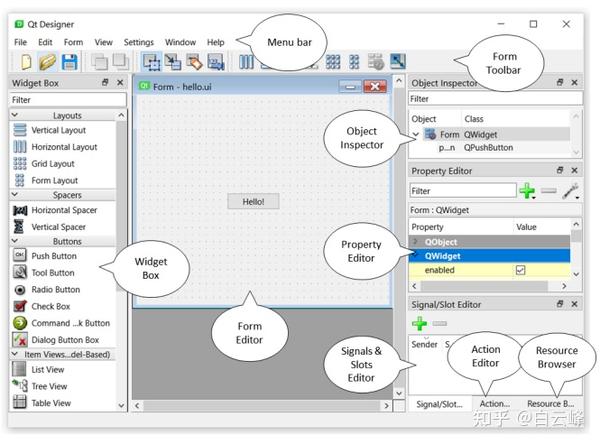This screenshot has width=600, height=444.
Task: Expand the QObject property group
Action: (416, 242)
